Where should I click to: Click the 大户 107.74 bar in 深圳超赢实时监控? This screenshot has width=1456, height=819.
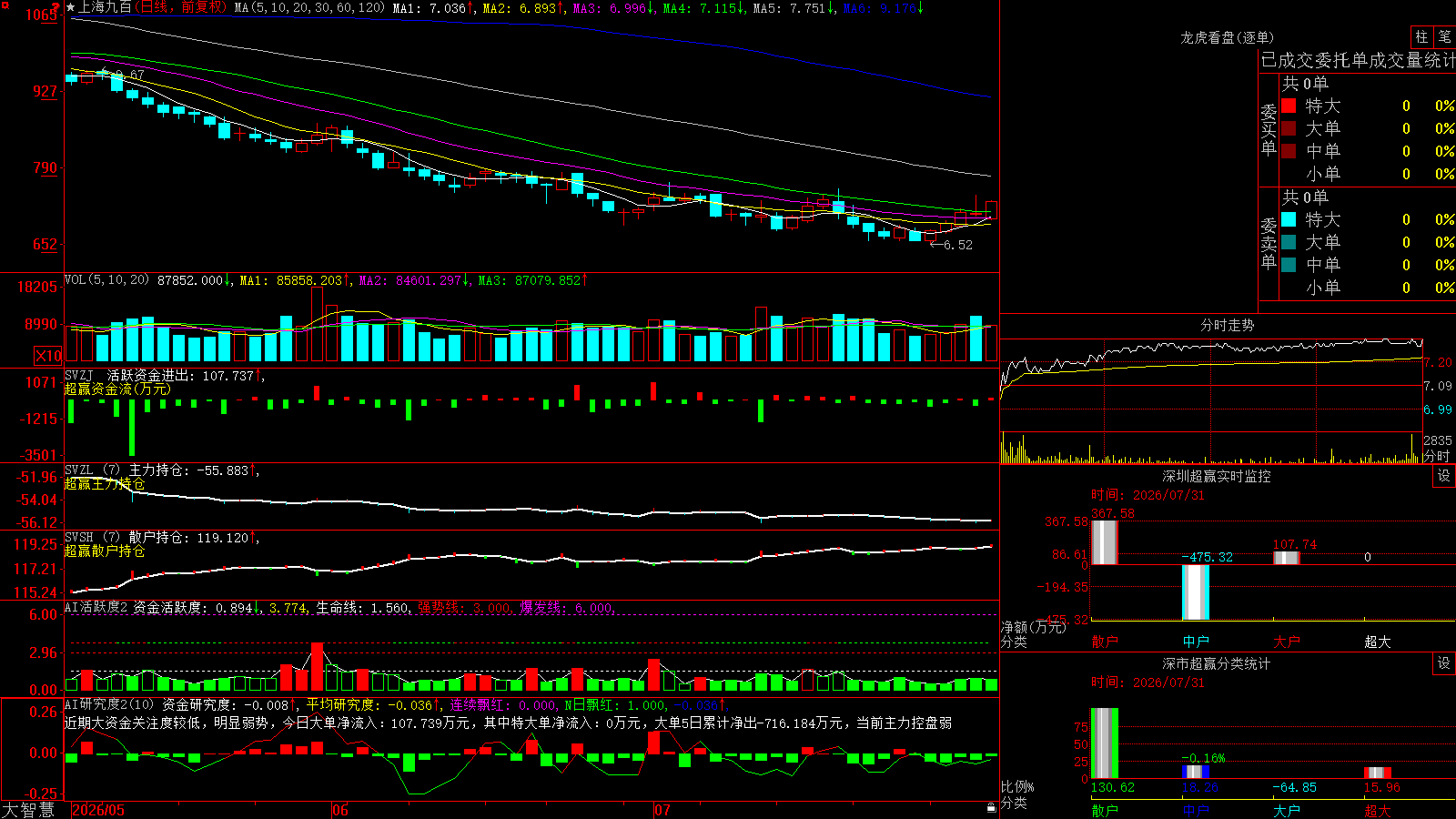click(1286, 558)
